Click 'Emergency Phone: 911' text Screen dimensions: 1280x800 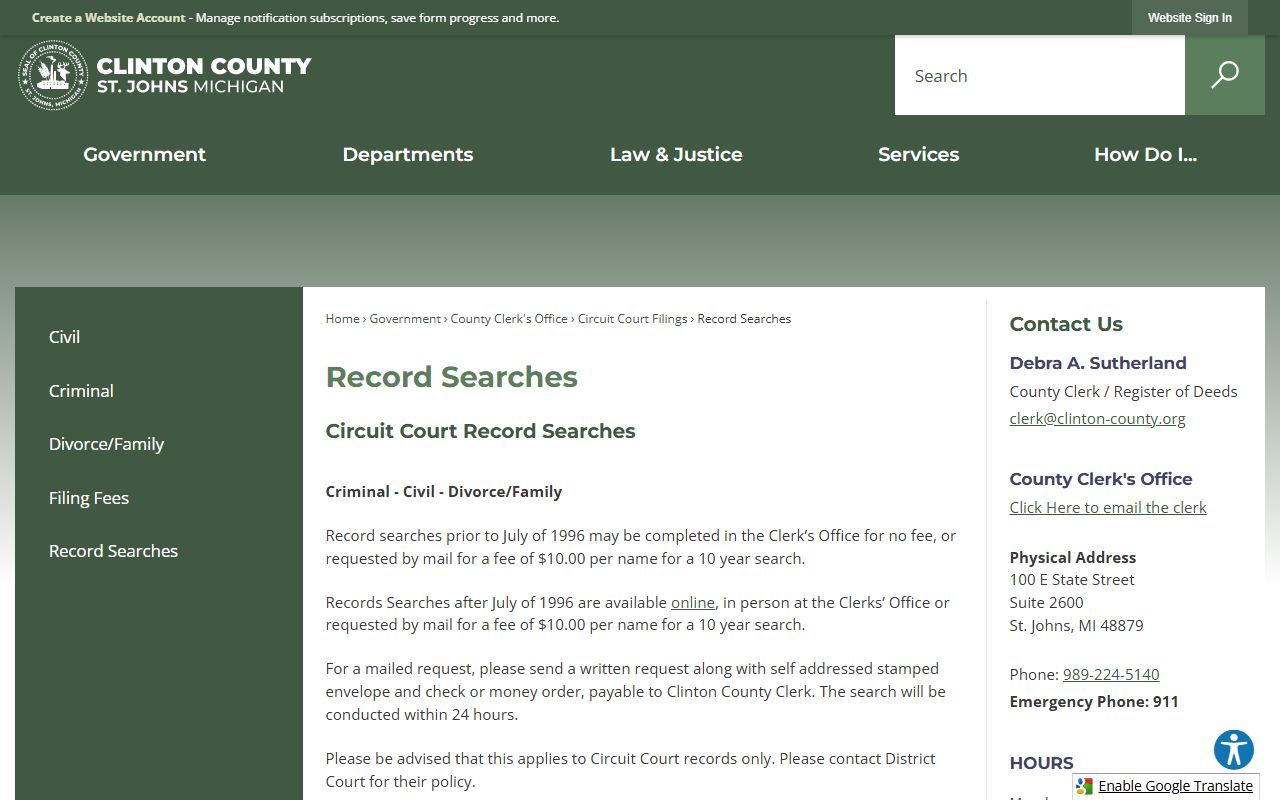click(x=1094, y=702)
